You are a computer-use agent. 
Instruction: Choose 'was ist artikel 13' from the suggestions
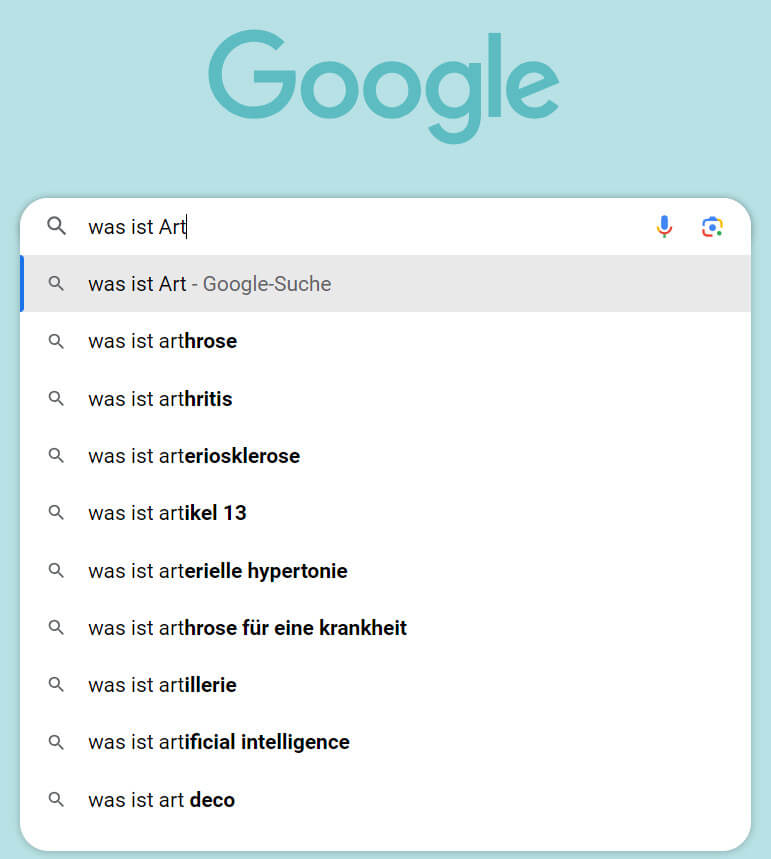coord(167,513)
